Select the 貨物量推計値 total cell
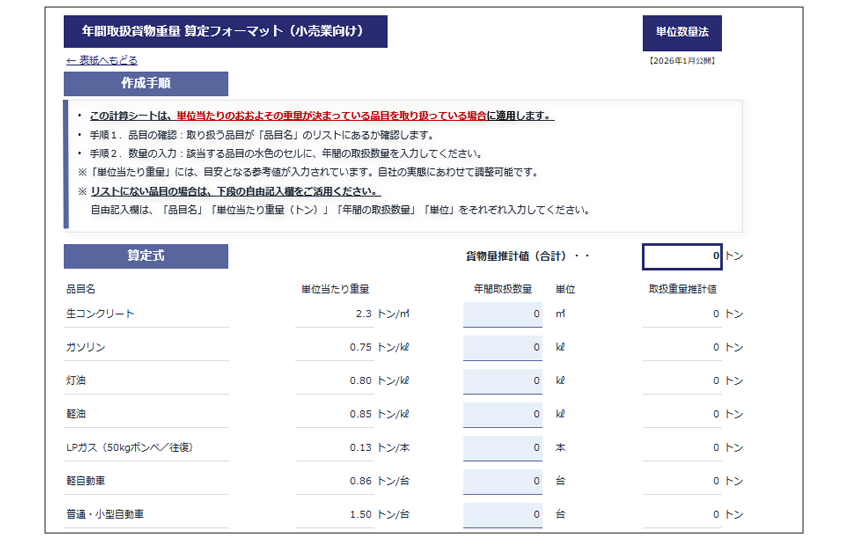Image resolution: width=860 pixels, height=540 pixels. [682, 257]
